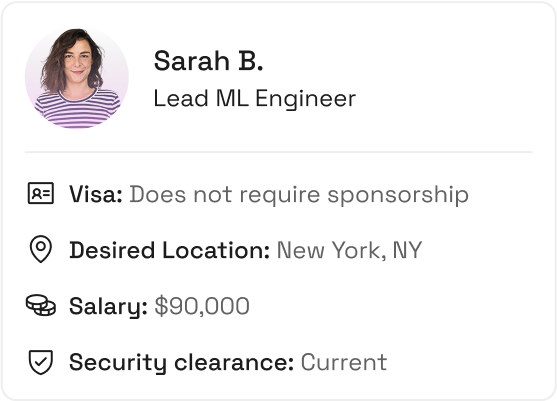This screenshot has width=557, height=401.
Task: Click Sarah B.'s profile photo
Action: point(77,77)
